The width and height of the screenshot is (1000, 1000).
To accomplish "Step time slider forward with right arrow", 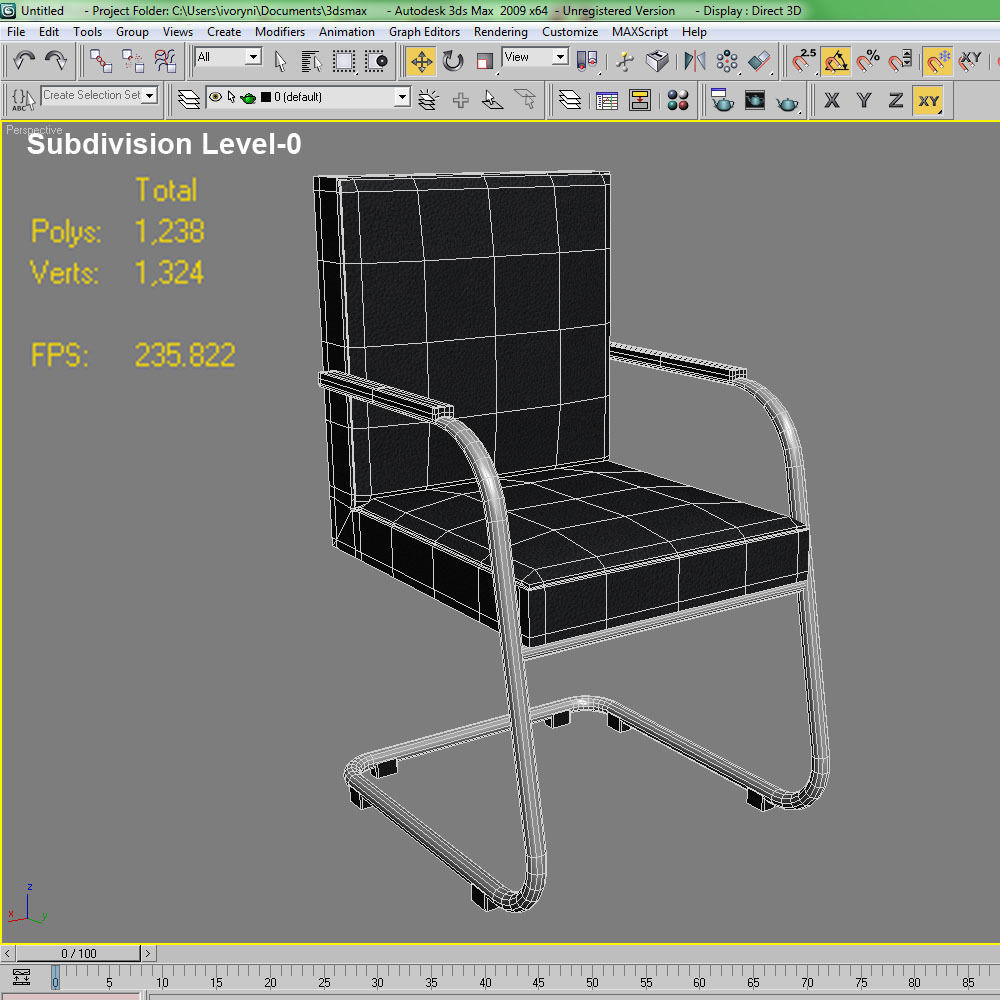I will (x=148, y=953).
